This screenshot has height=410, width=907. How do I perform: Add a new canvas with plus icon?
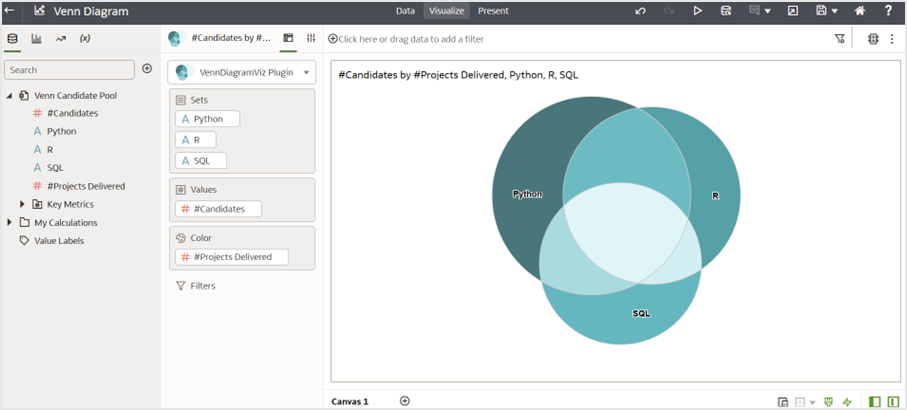tap(405, 401)
